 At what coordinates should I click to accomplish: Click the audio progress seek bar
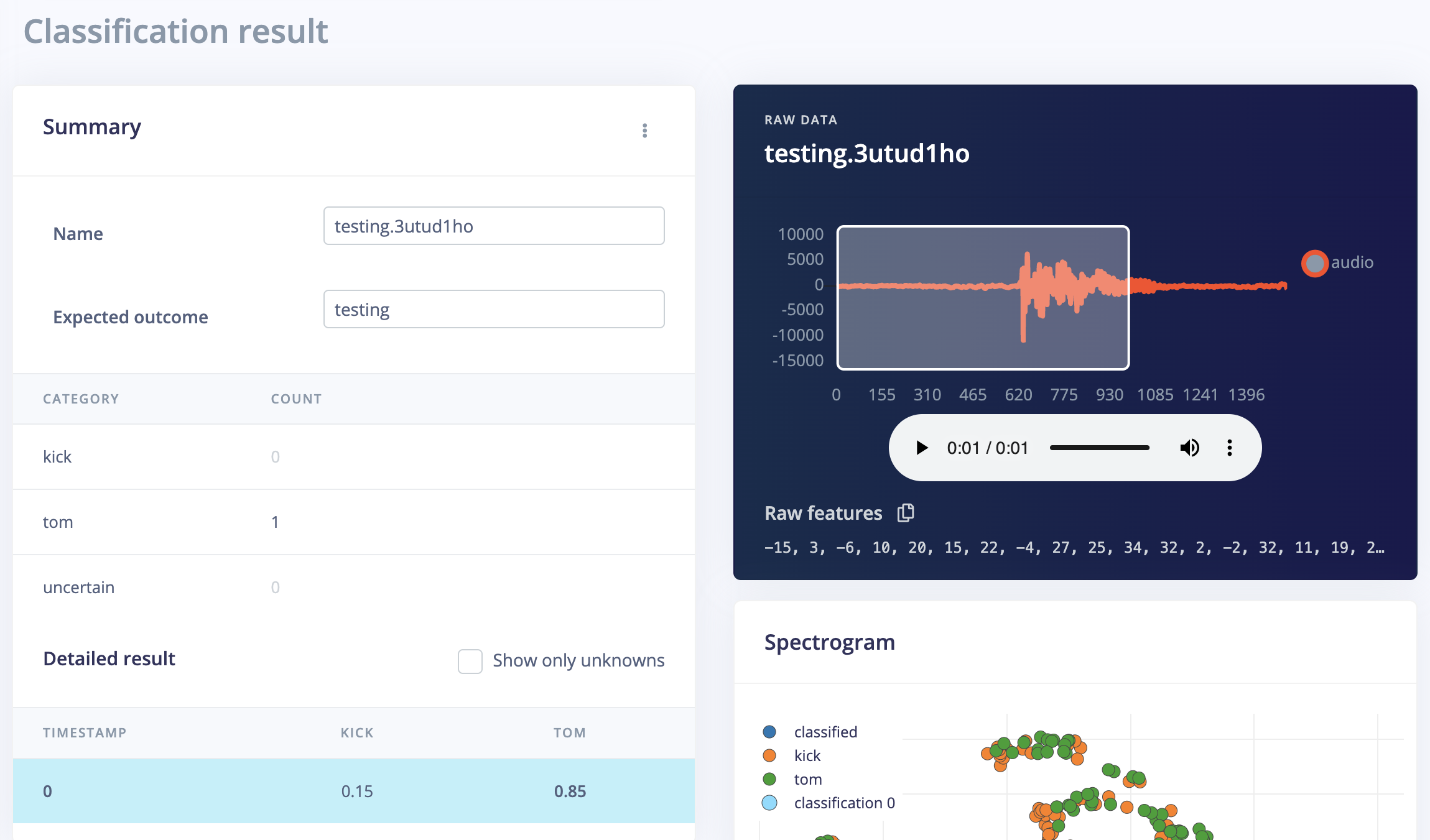(1099, 448)
